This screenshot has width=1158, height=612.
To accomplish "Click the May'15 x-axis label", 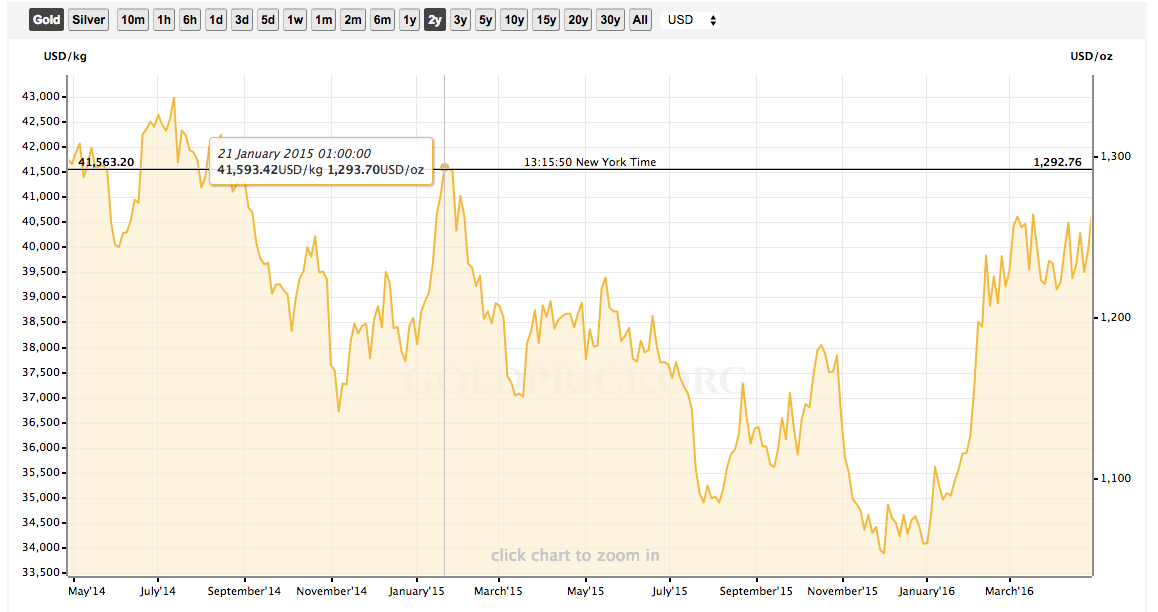I will (586, 591).
